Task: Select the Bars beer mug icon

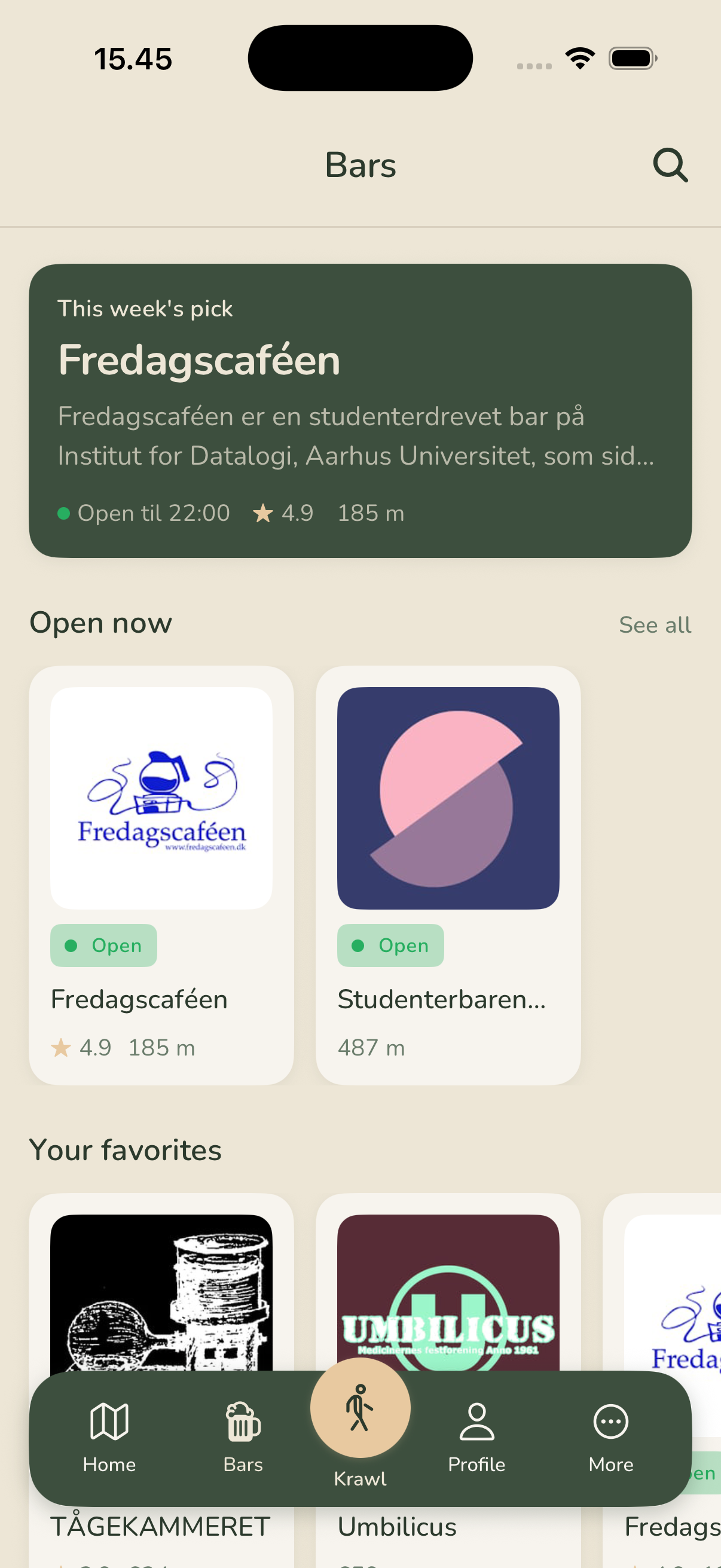Action: [x=243, y=1421]
